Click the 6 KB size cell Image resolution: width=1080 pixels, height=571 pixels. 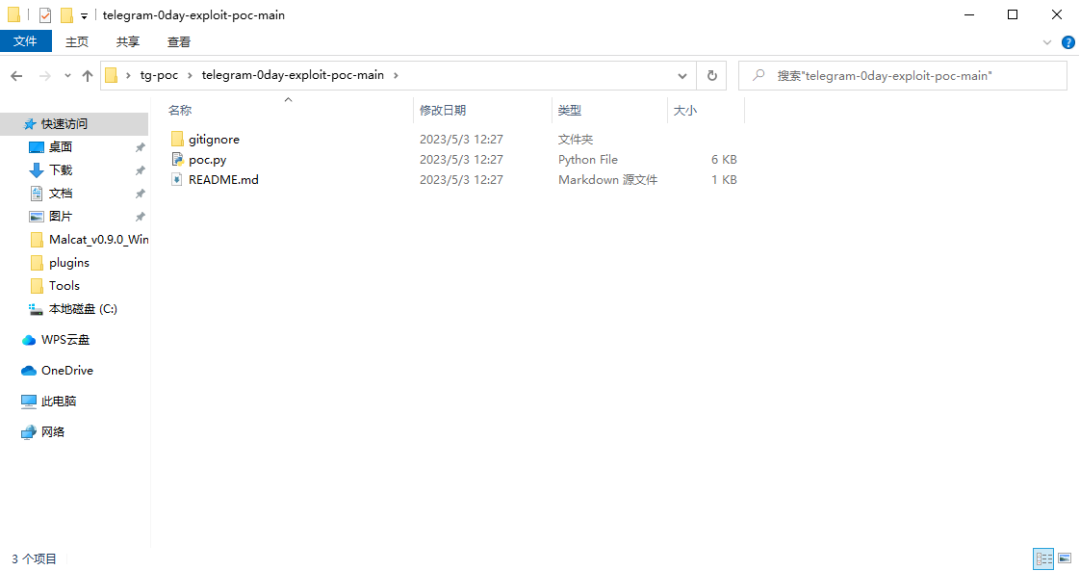tap(724, 159)
